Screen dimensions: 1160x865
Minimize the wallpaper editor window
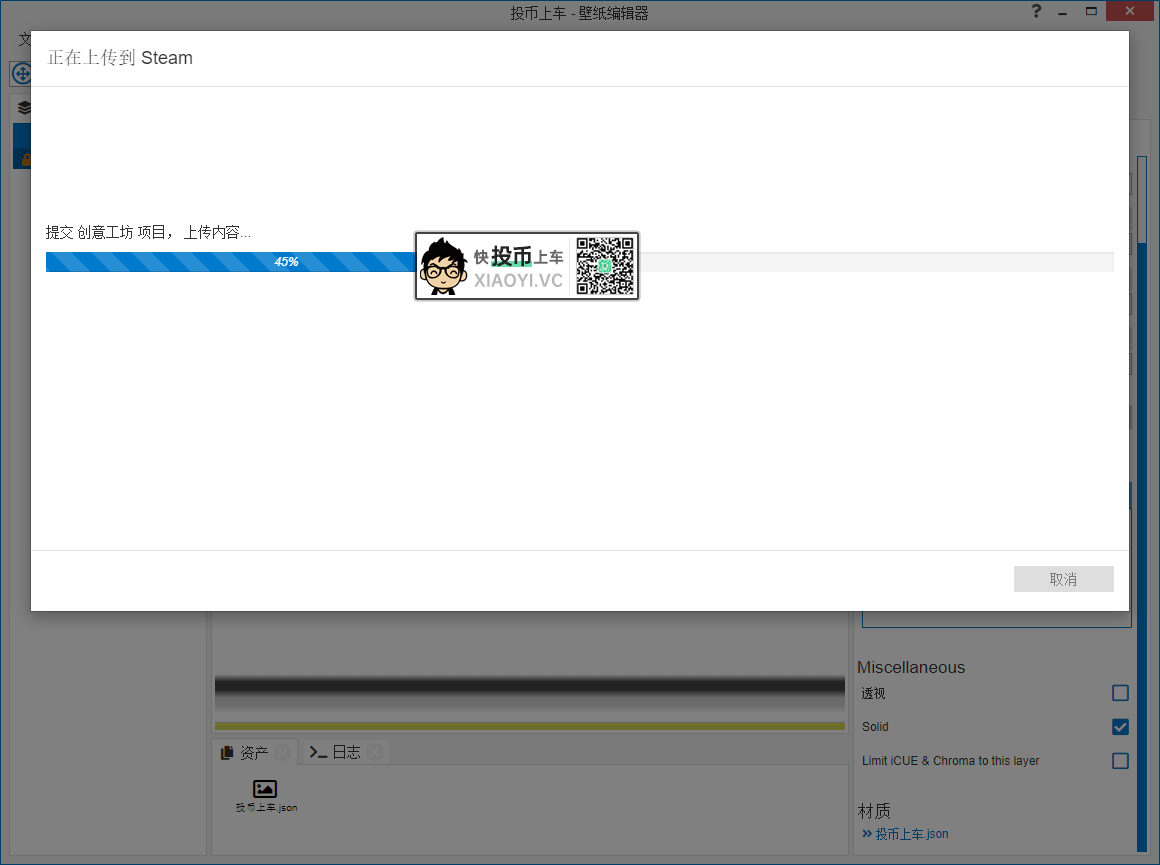[x=1062, y=12]
